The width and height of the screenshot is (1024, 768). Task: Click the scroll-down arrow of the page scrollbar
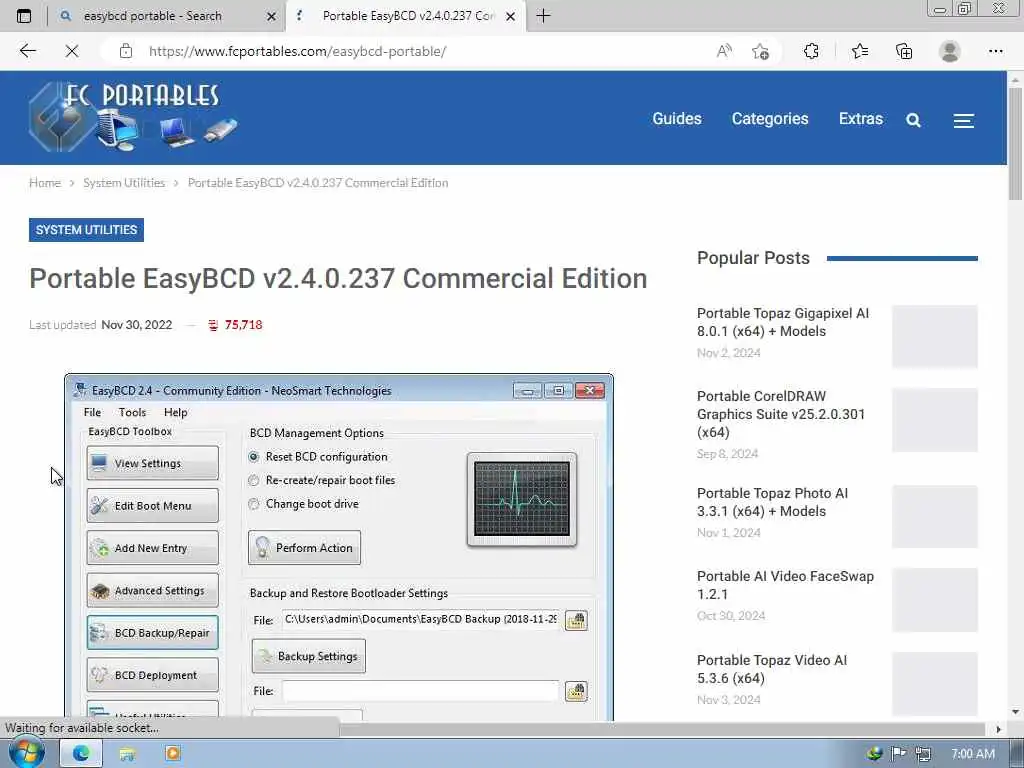point(1015,712)
